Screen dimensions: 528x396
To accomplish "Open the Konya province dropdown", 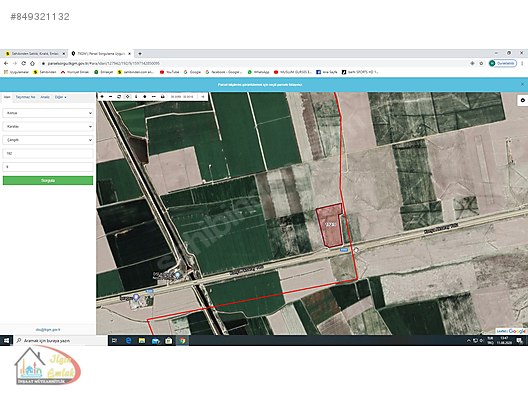I will point(48,113).
